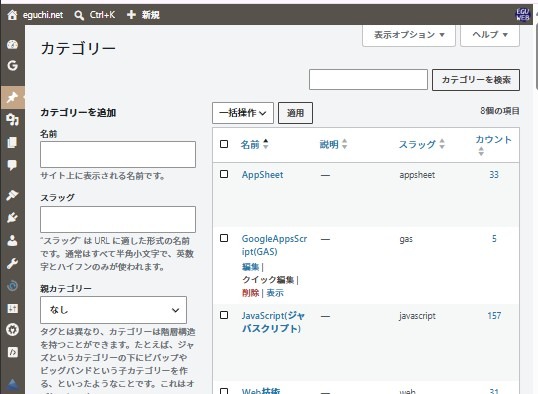The height and width of the screenshot is (394, 538).
Task: Open the Google "G" sidebar icon
Action: pos(12,65)
